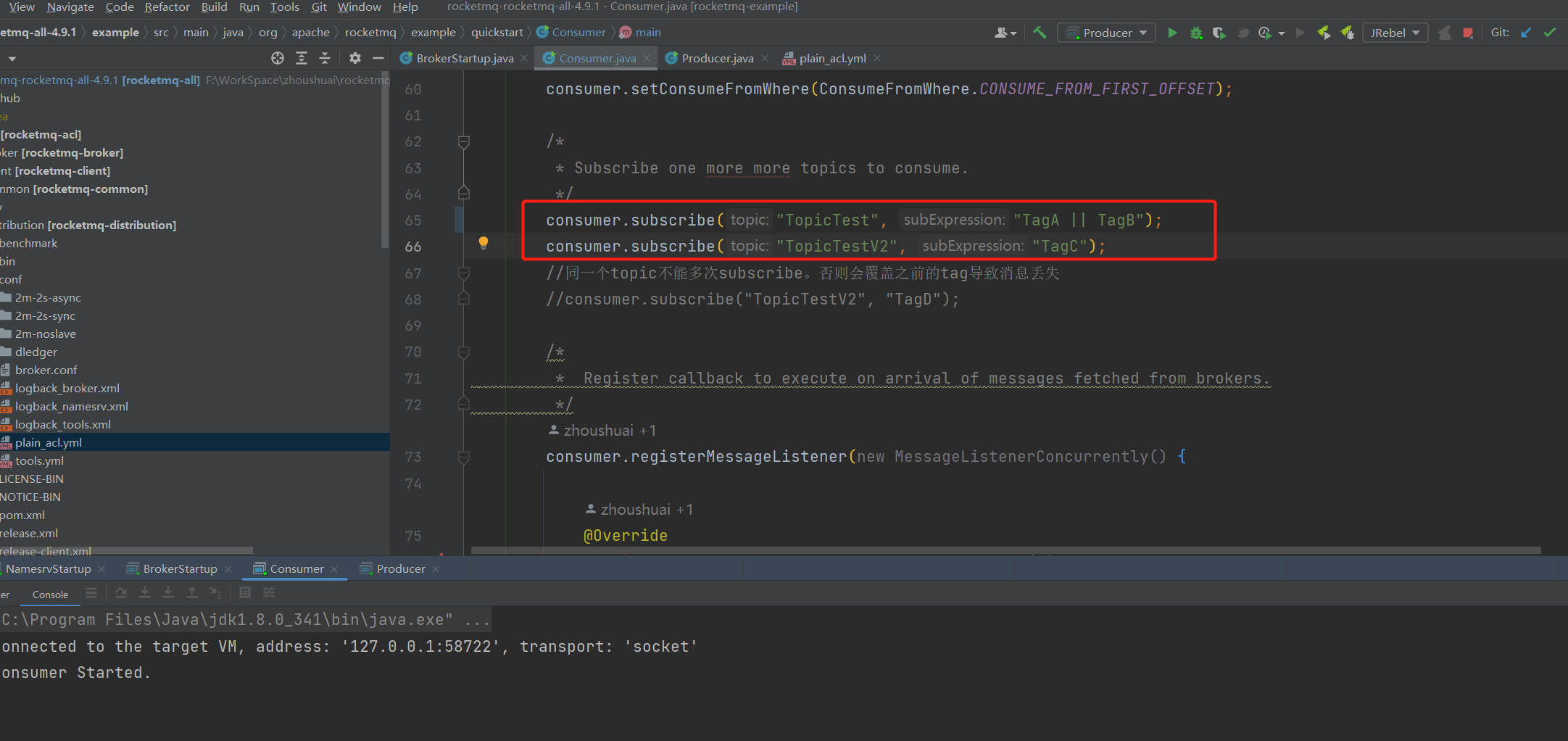
Task: Hide the project tool window
Action: tap(378, 58)
